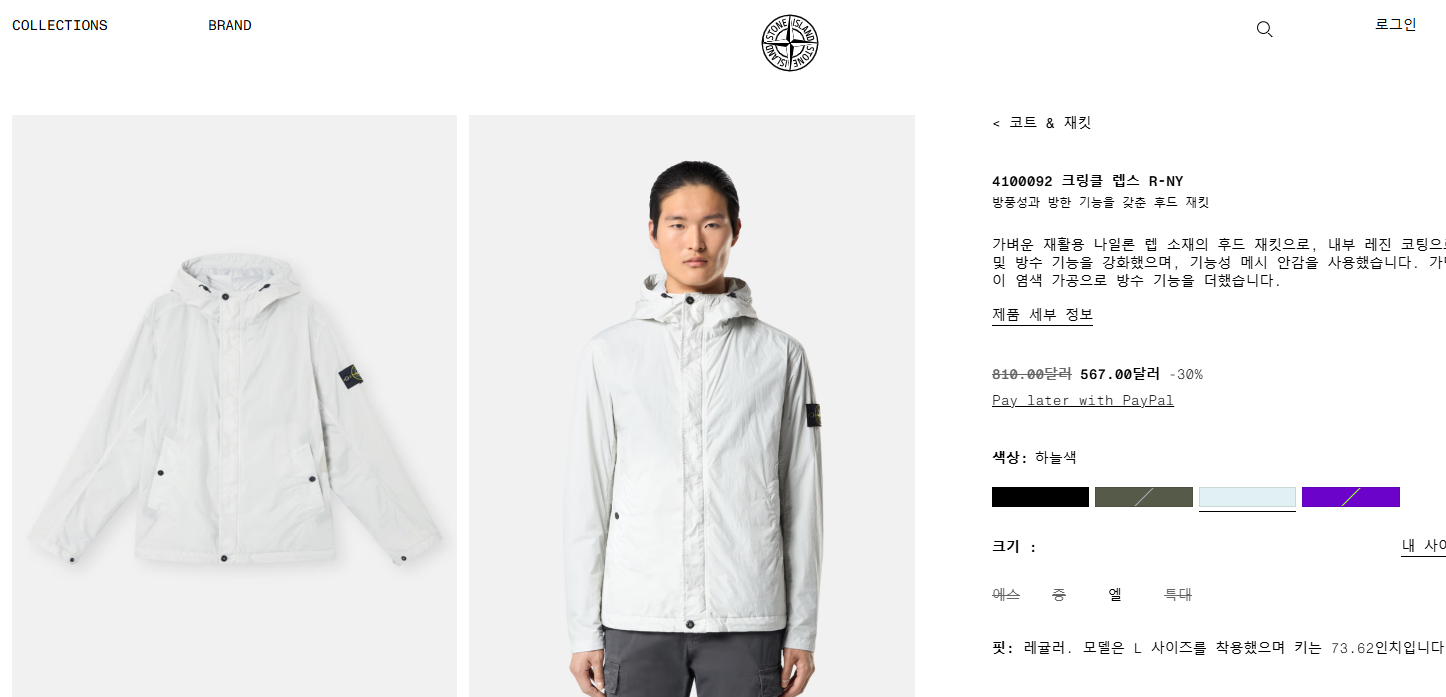Open 제품 세부 정보 product details

coord(1042,315)
